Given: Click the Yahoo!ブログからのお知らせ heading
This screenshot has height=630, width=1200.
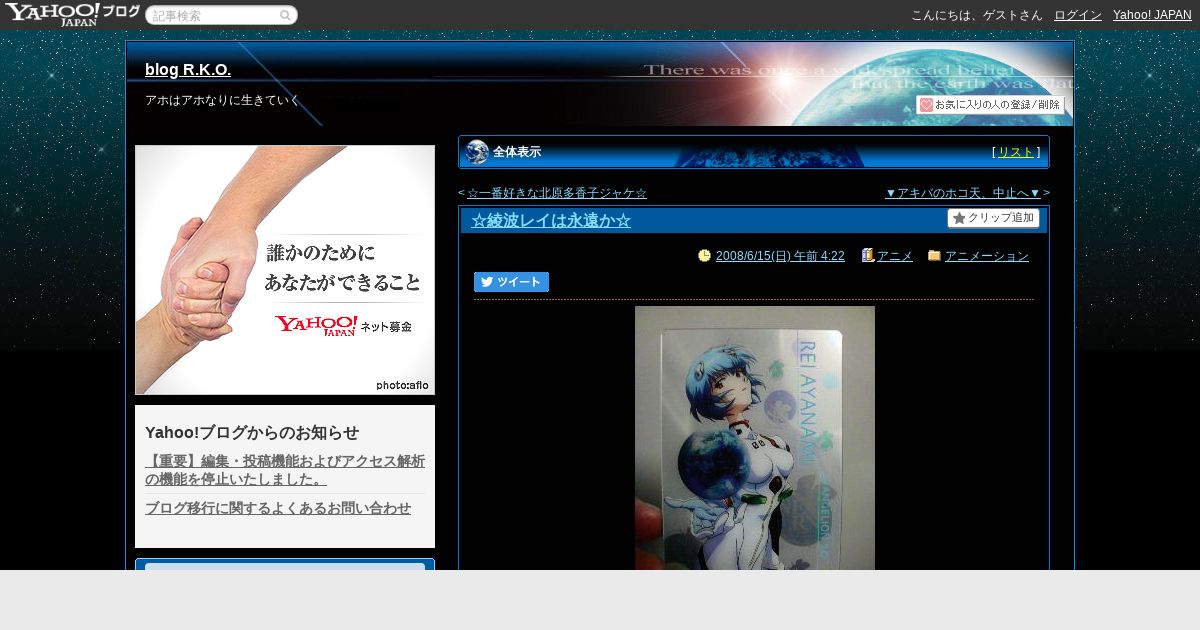Looking at the screenshot, I should tap(252, 432).
